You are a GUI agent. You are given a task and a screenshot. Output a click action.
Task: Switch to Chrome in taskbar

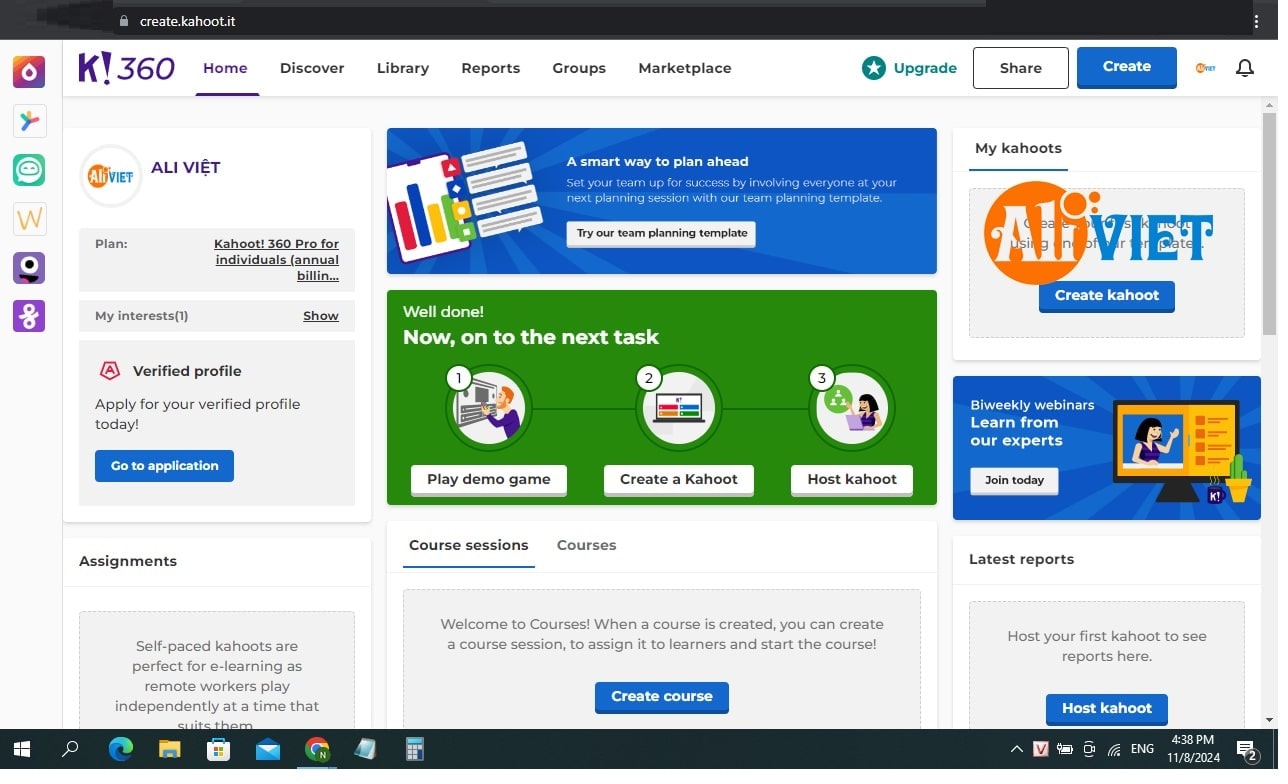317,749
